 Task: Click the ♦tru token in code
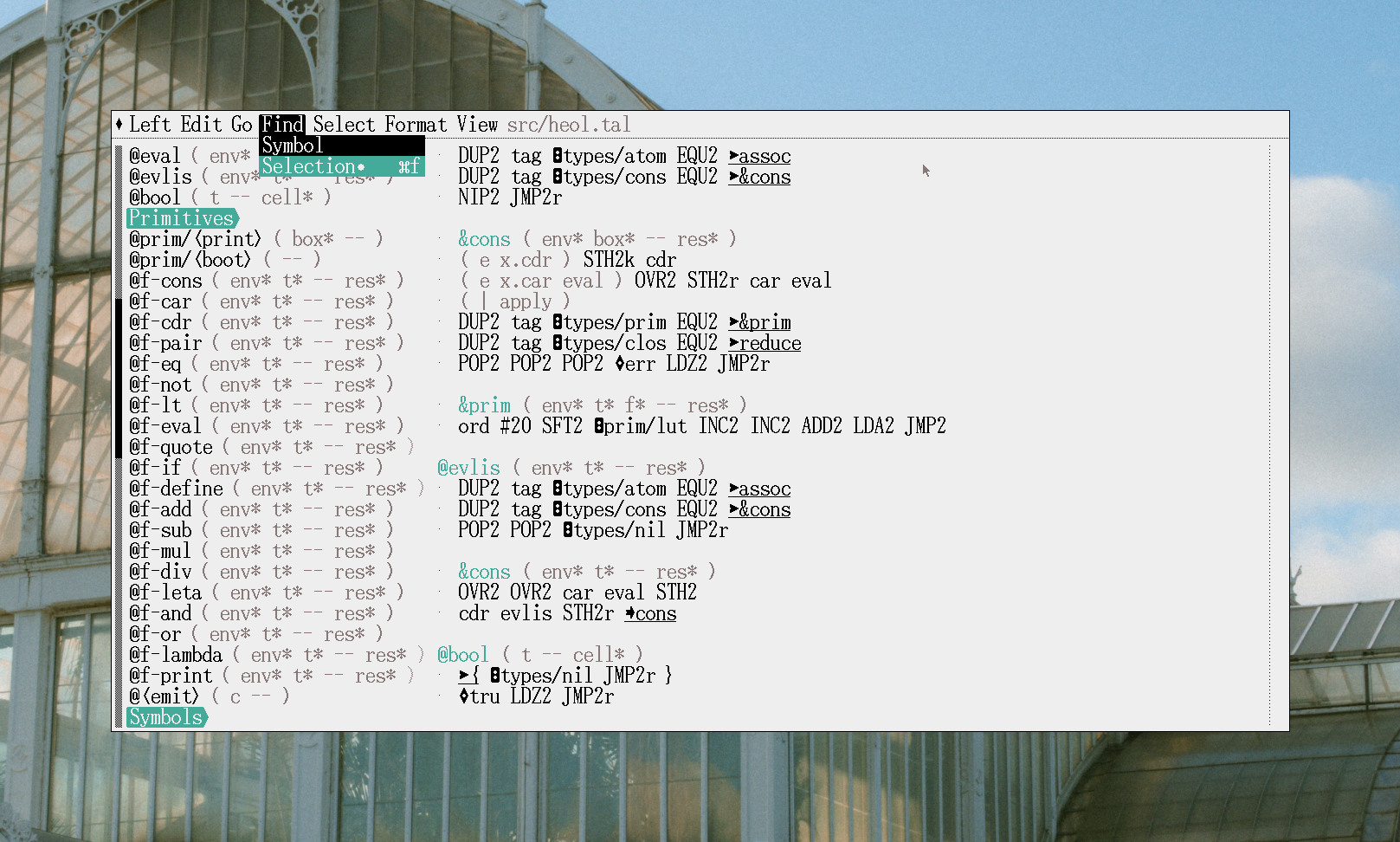coord(479,696)
